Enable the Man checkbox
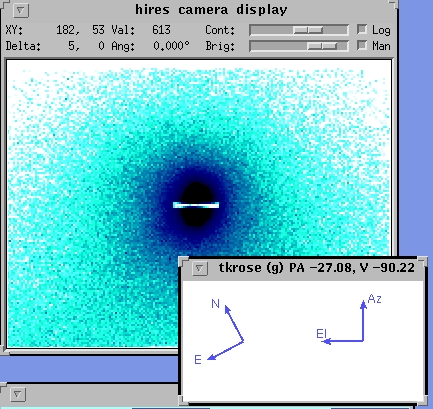 tap(362, 45)
